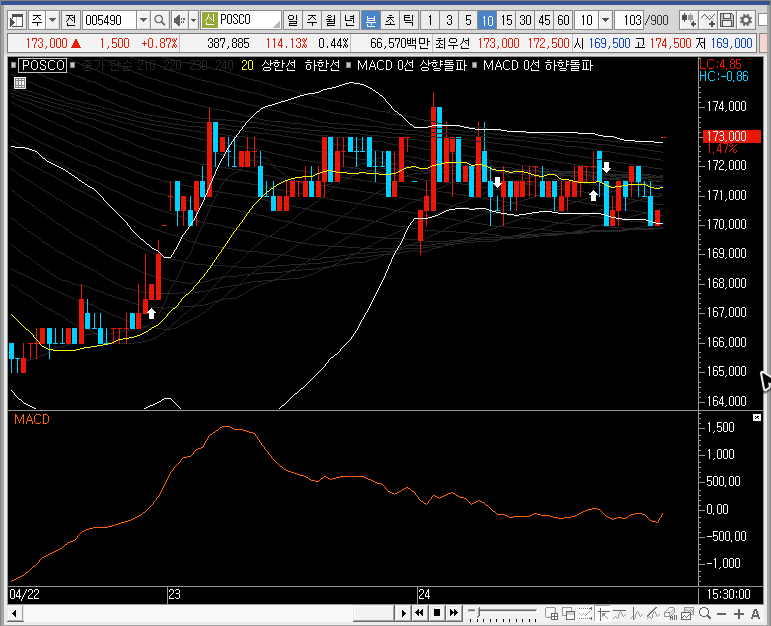Click the grid icon below POSCO label
The height and width of the screenshot is (626, 771).
click(x=20, y=83)
